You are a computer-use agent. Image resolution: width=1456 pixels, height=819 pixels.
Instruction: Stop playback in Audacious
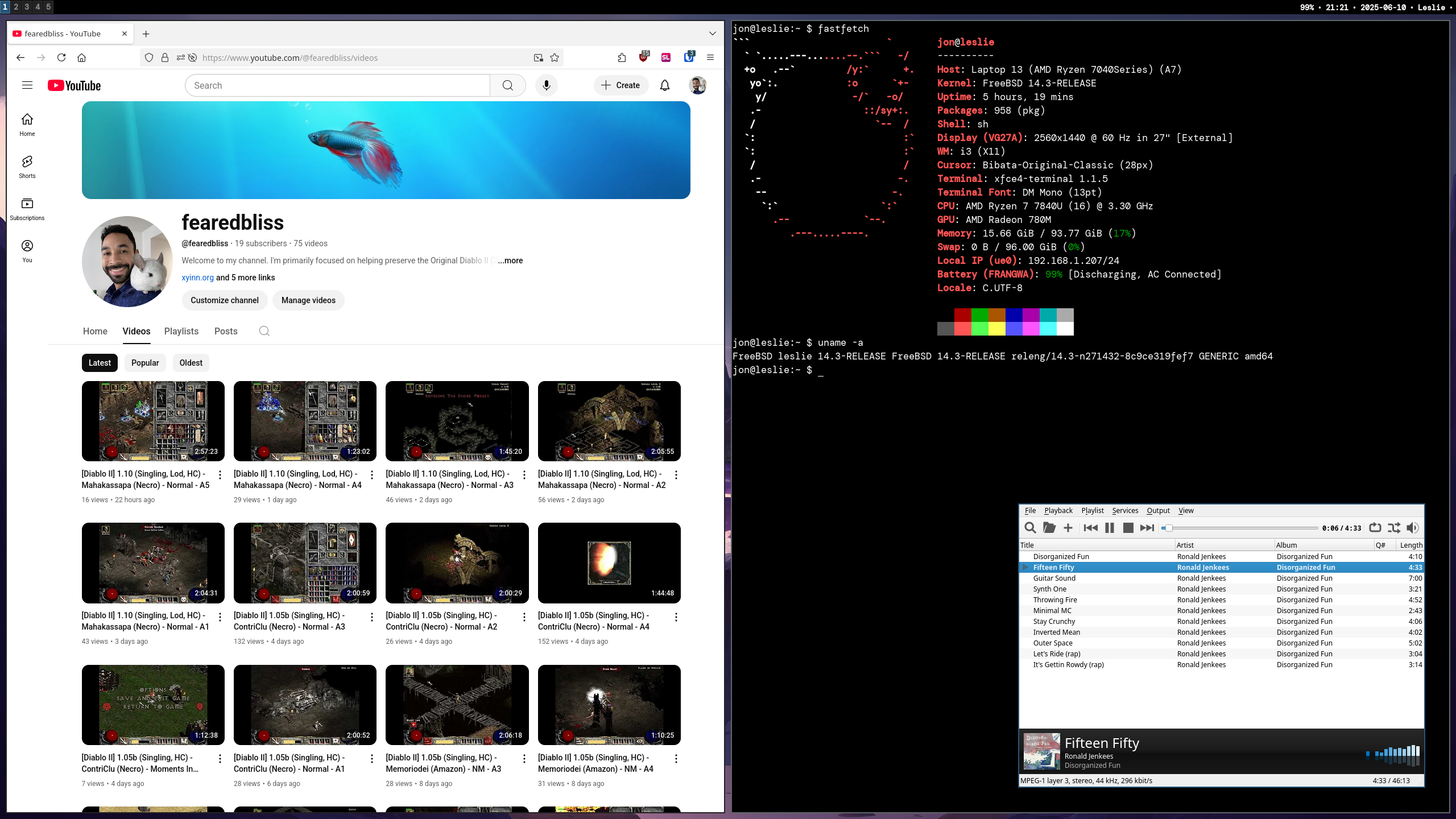(x=1128, y=528)
